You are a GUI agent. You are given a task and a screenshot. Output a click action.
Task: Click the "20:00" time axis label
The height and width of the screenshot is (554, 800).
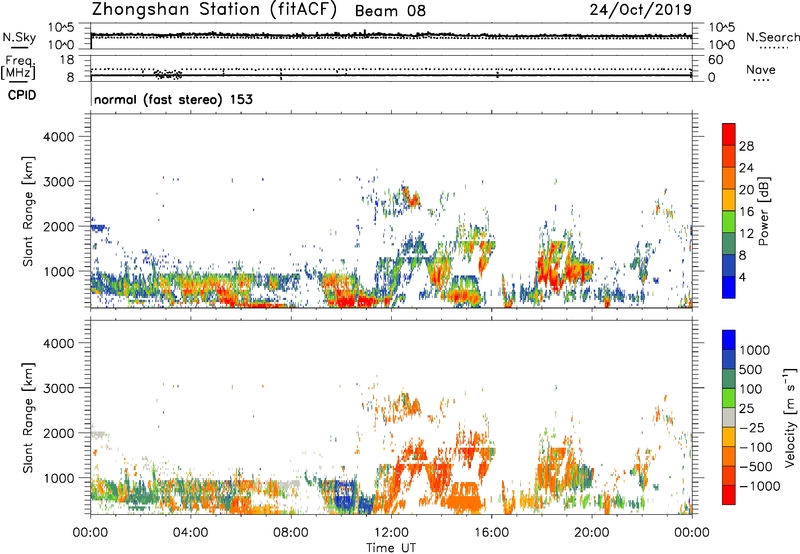[592, 533]
